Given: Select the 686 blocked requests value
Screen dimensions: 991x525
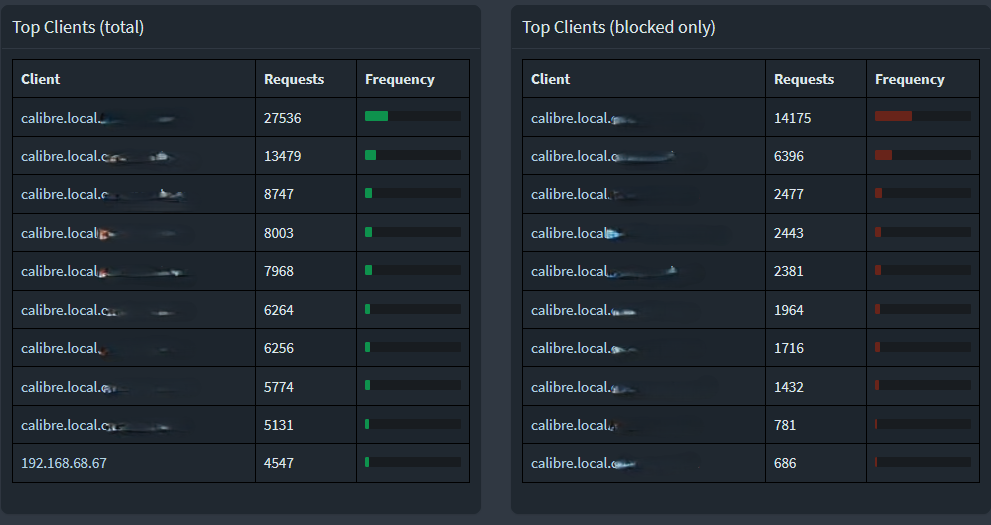Looking at the screenshot, I should pyautogui.click(x=785, y=463).
